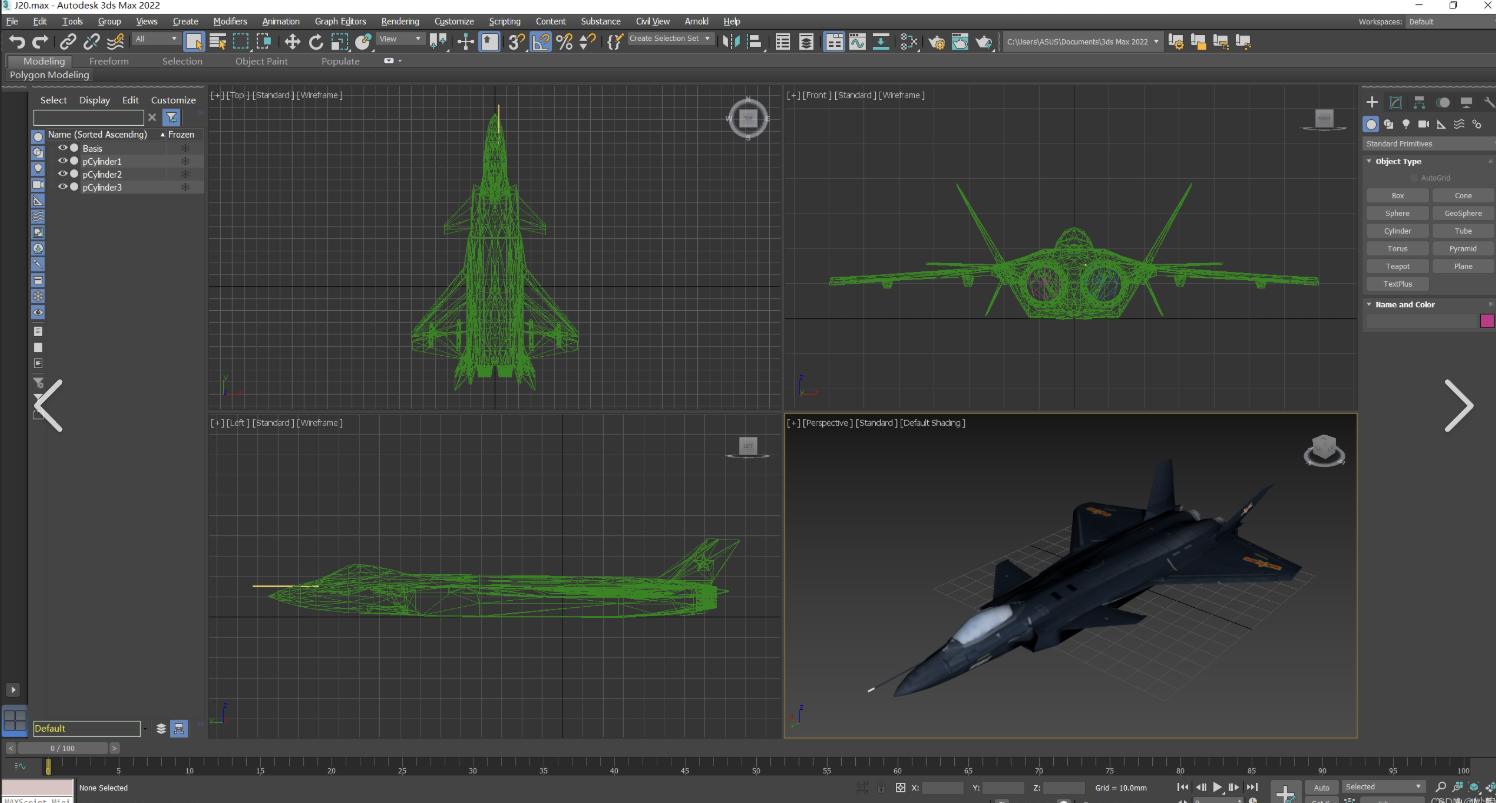Switch to the Modify panel icon
Screen dimensions: 1496x803
pos(1395,102)
